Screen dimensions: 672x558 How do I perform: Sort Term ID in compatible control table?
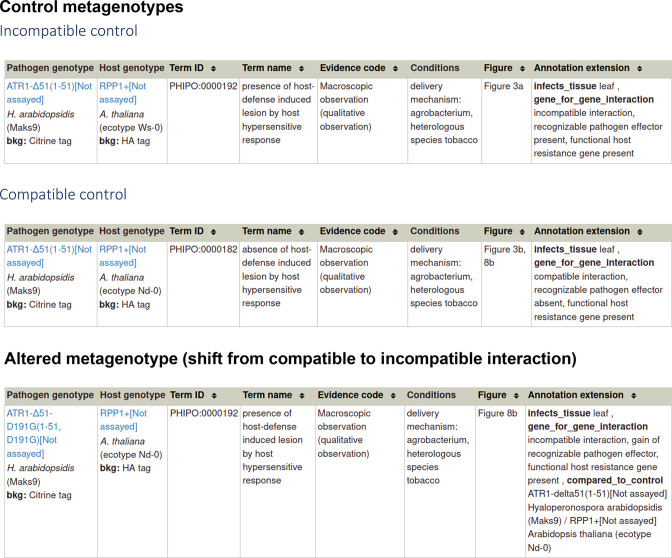click(x=213, y=232)
